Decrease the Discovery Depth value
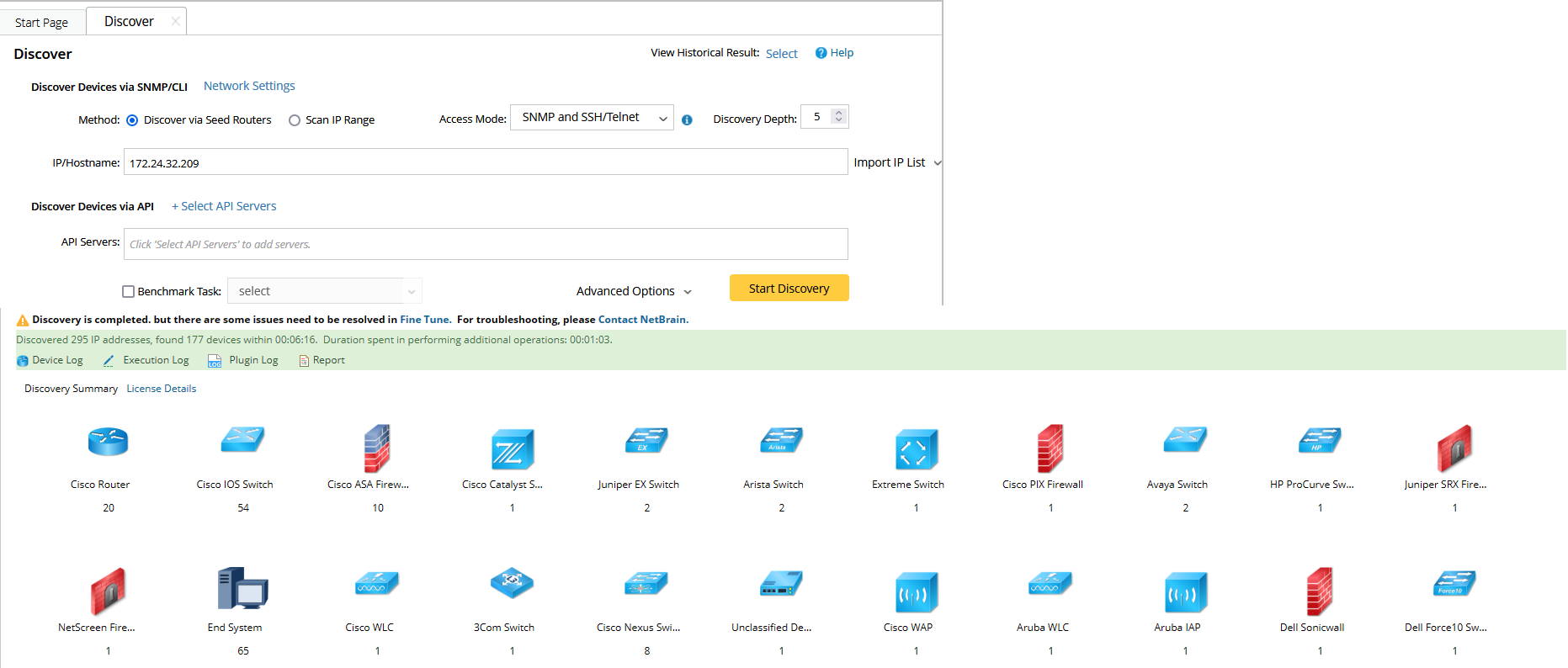 pos(838,121)
